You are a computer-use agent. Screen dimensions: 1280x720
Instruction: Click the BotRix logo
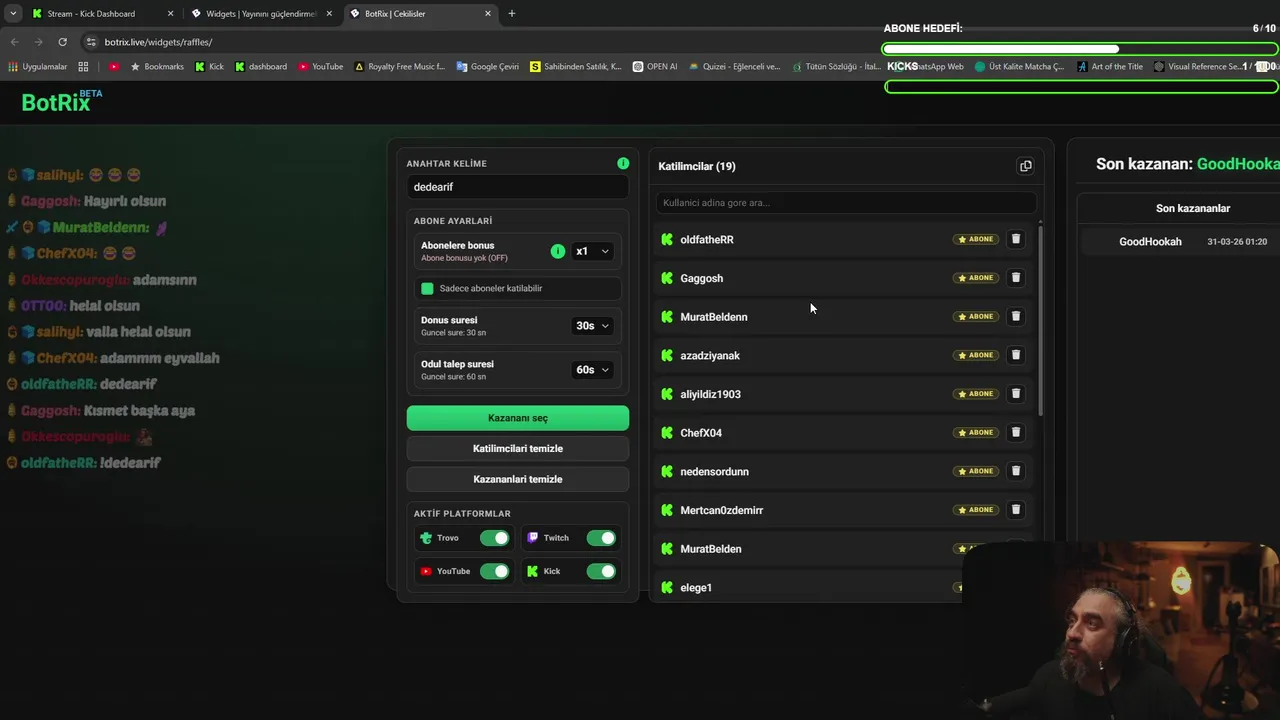(62, 101)
